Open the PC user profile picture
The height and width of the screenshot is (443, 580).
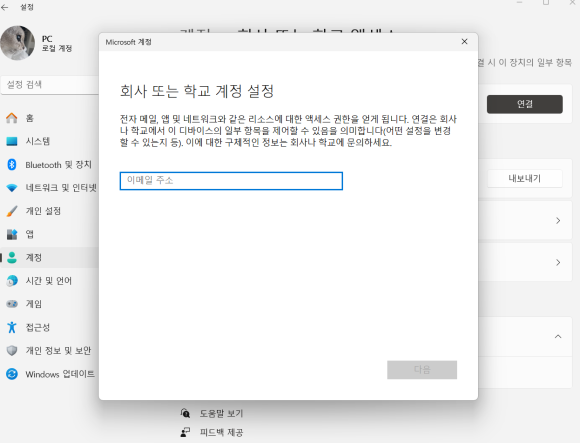coord(17,43)
